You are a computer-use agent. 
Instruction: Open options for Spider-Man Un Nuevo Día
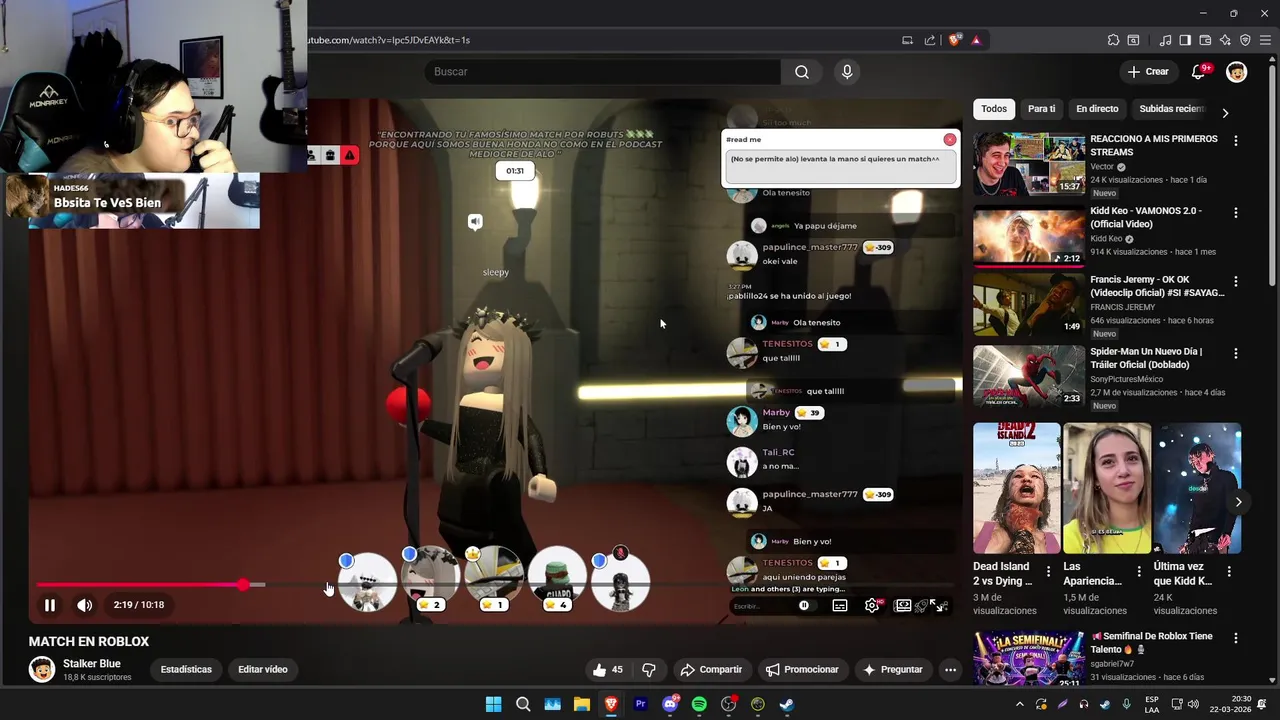pos(1236,354)
